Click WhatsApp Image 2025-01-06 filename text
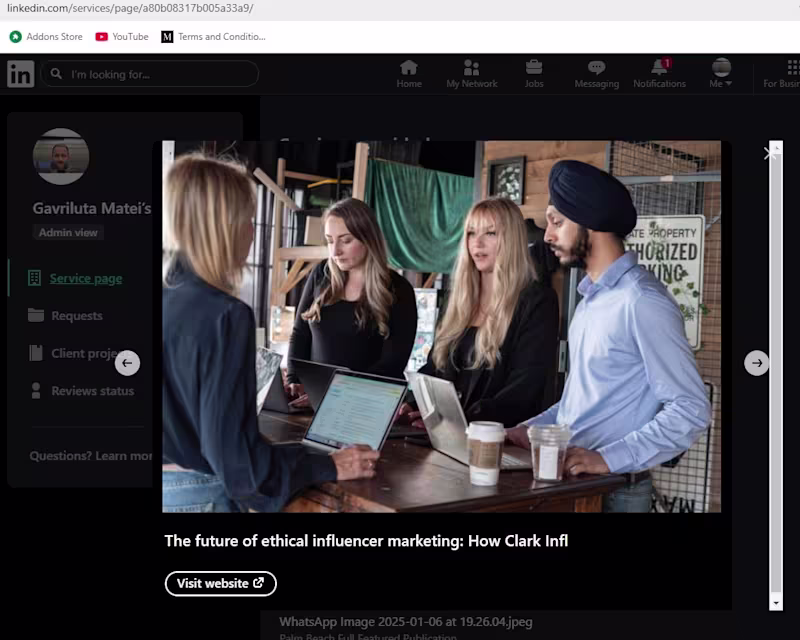Screen dimensions: 800x640 pos(406,622)
